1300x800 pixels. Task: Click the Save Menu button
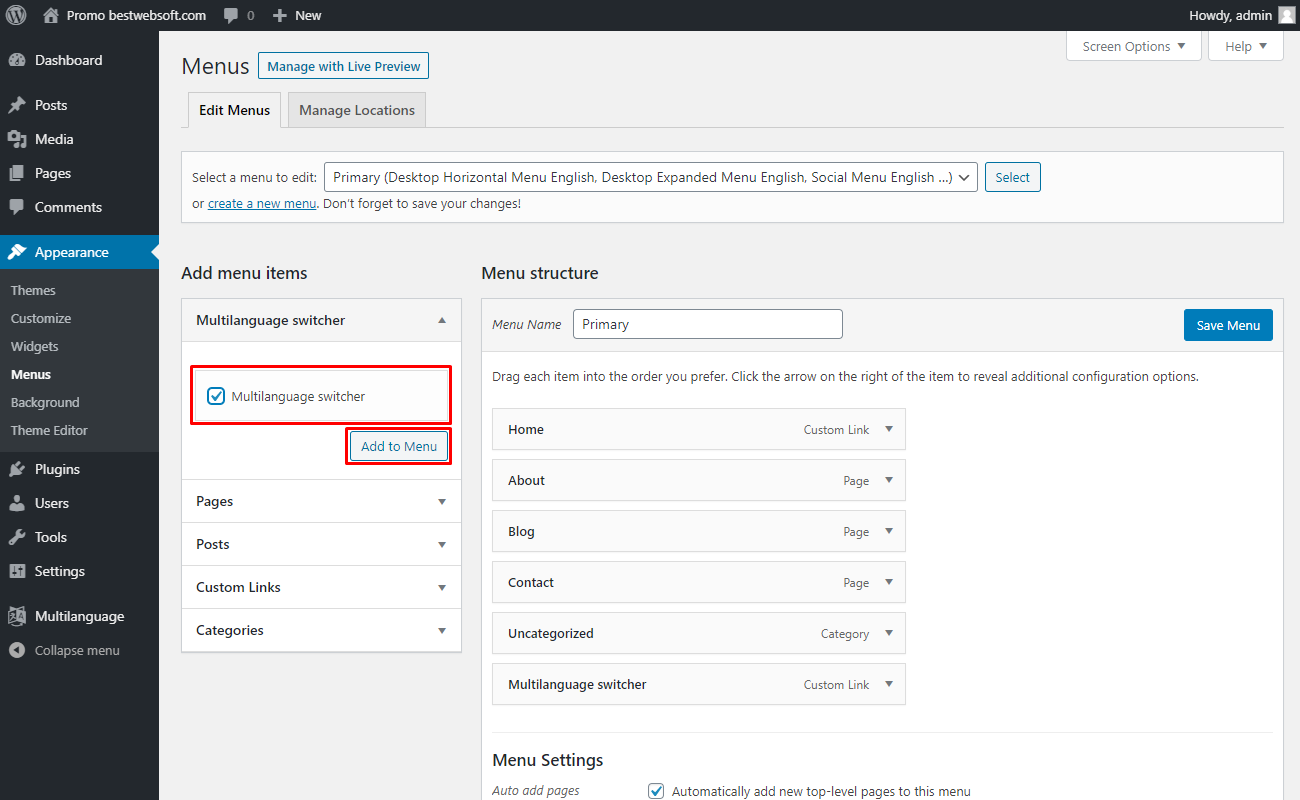[x=1228, y=325]
